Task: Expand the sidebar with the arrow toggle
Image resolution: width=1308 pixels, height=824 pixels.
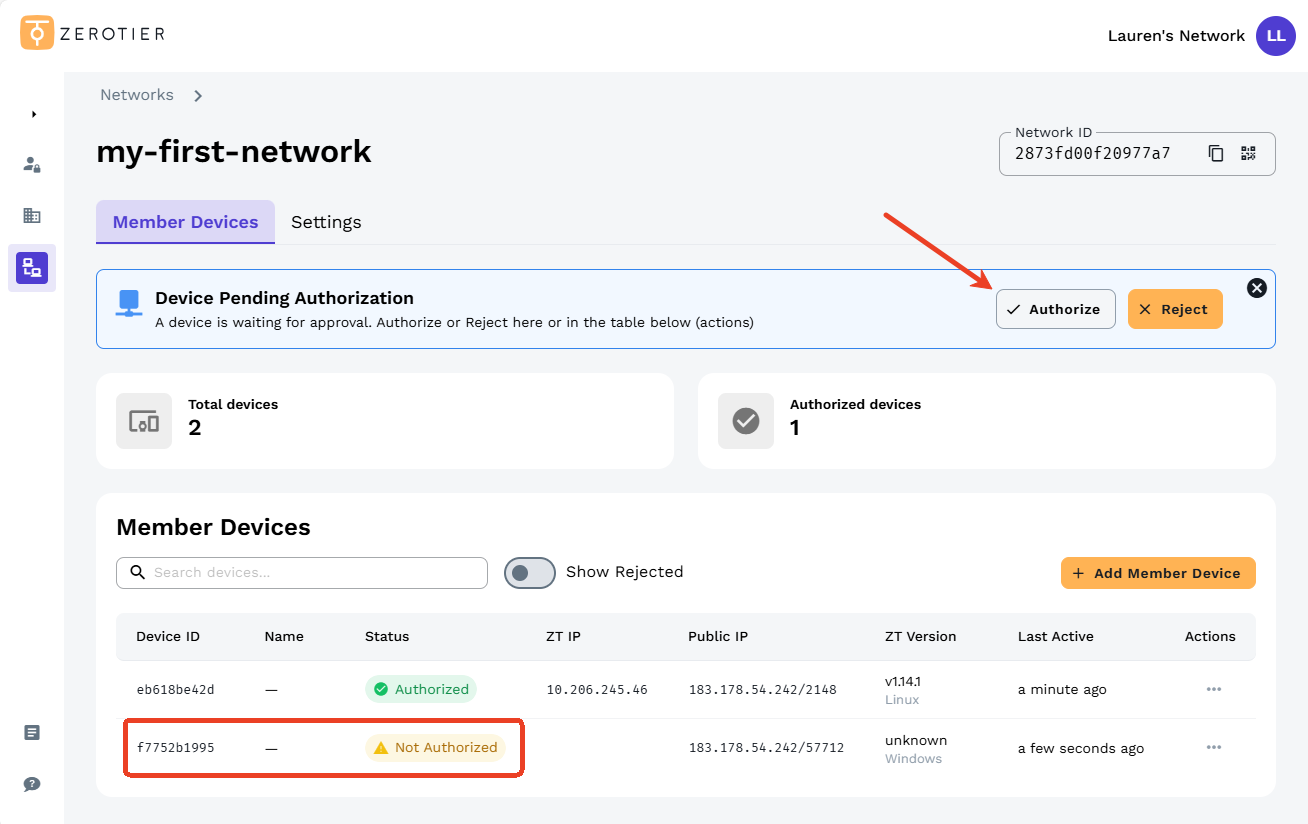Action: (x=32, y=113)
